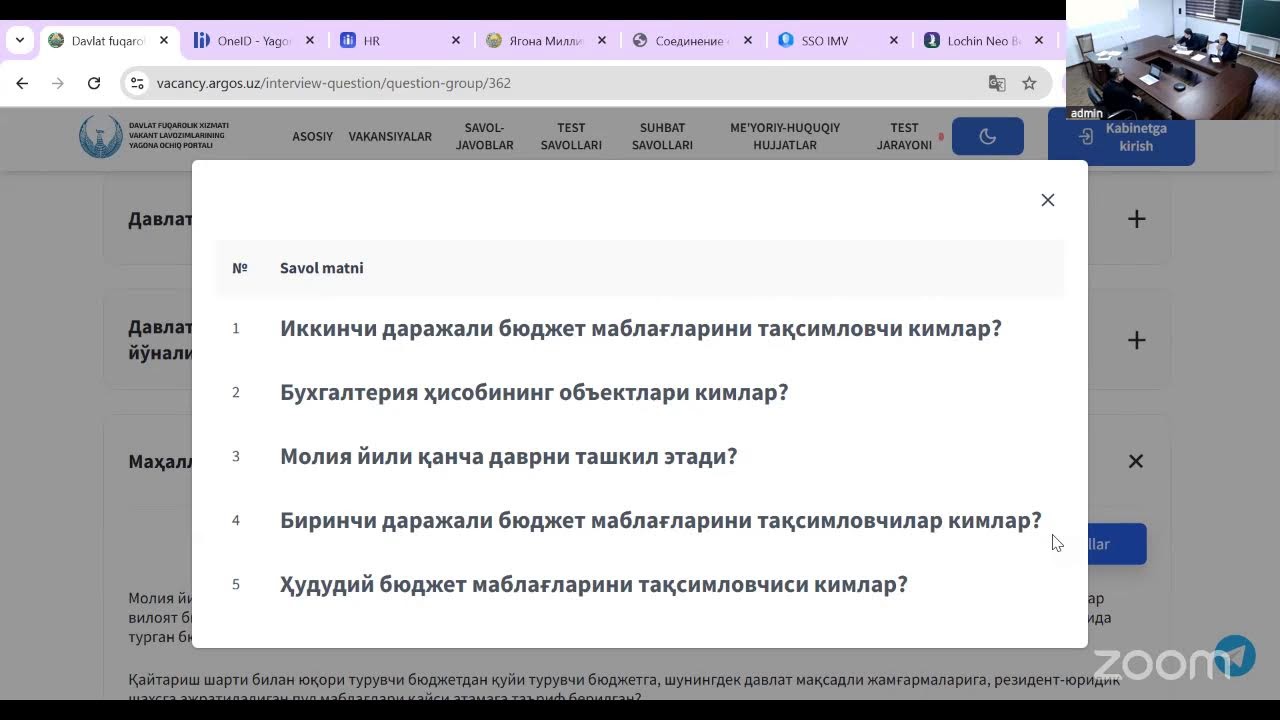This screenshot has width=1280, height=720.
Task: Collapse the Маҳалла section with X icon
Action: (1136, 461)
